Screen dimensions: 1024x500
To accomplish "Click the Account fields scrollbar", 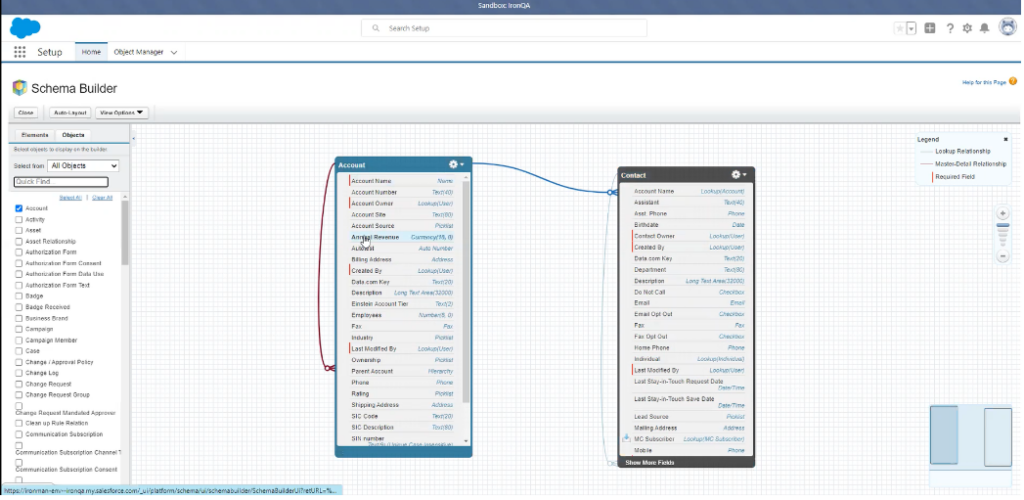I will tap(466, 290).
